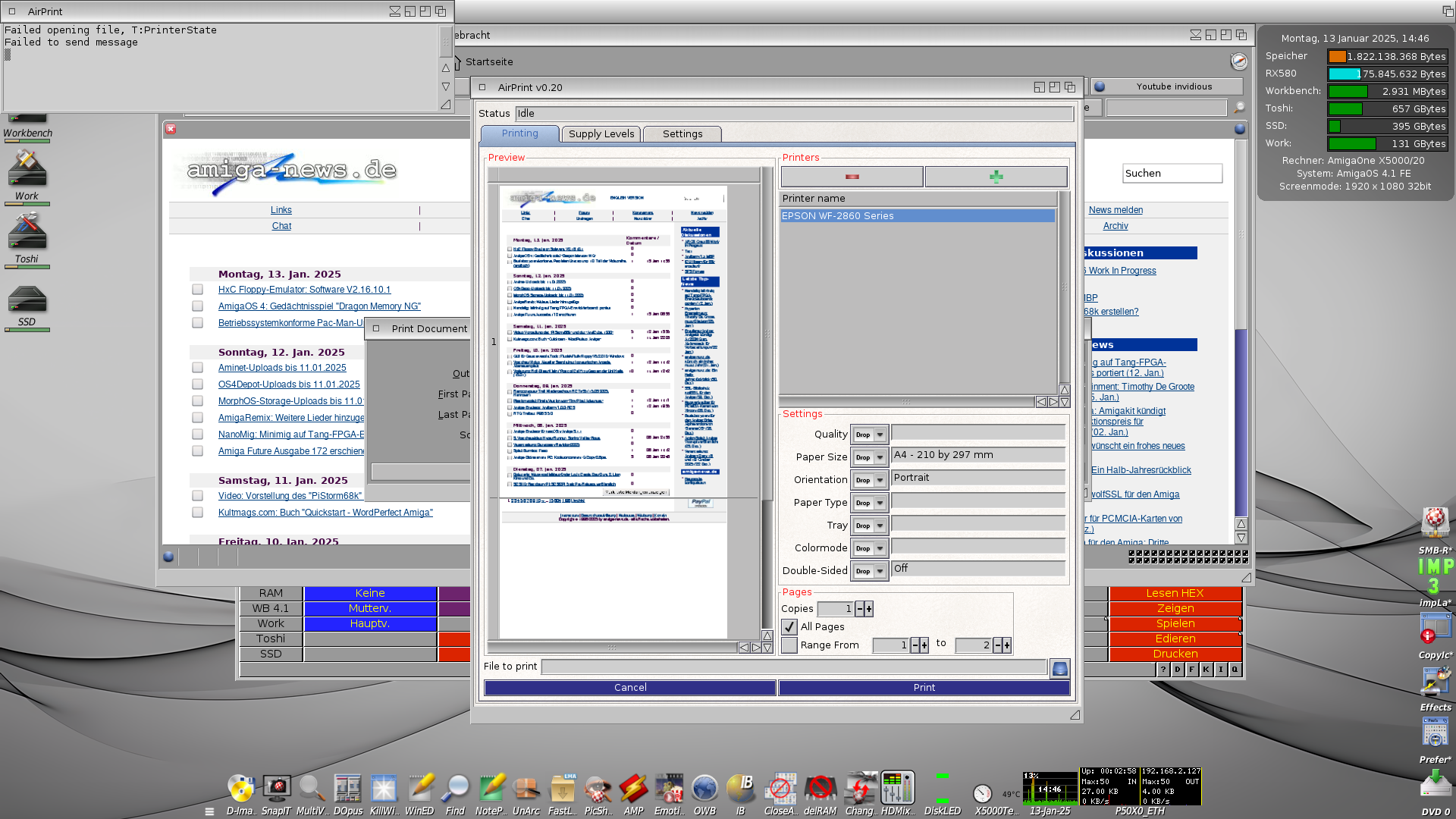Viewport: 1456px width, 819px height.
Task: Add a printer with green plus
Action: point(996,177)
